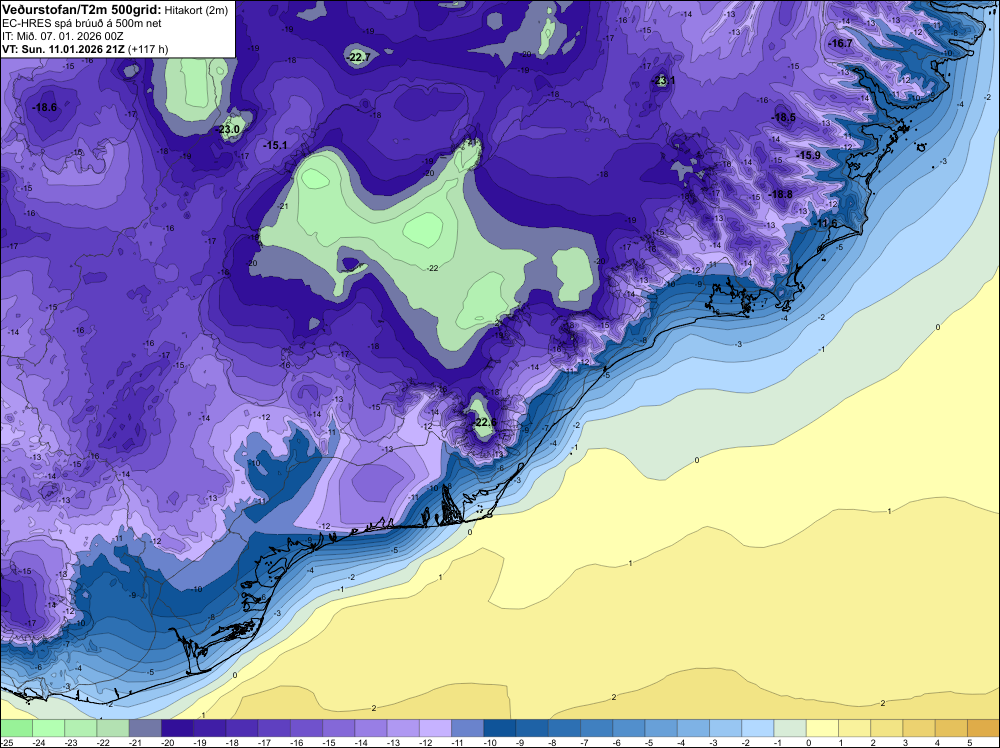This screenshot has height=748, width=1000.
Task: Click the forecast offset "(+117 h)"
Action: coord(149,49)
